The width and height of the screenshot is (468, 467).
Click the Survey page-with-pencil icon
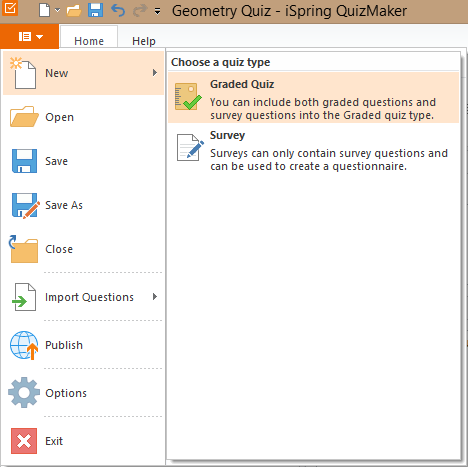pyautogui.click(x=190, y=147)
